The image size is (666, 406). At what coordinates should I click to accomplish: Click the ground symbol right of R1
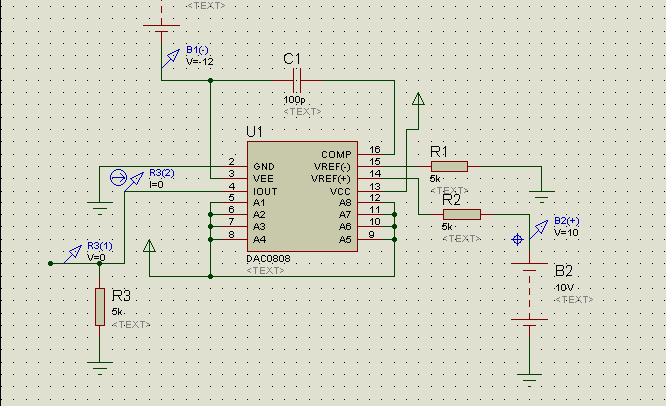point(542,196)
